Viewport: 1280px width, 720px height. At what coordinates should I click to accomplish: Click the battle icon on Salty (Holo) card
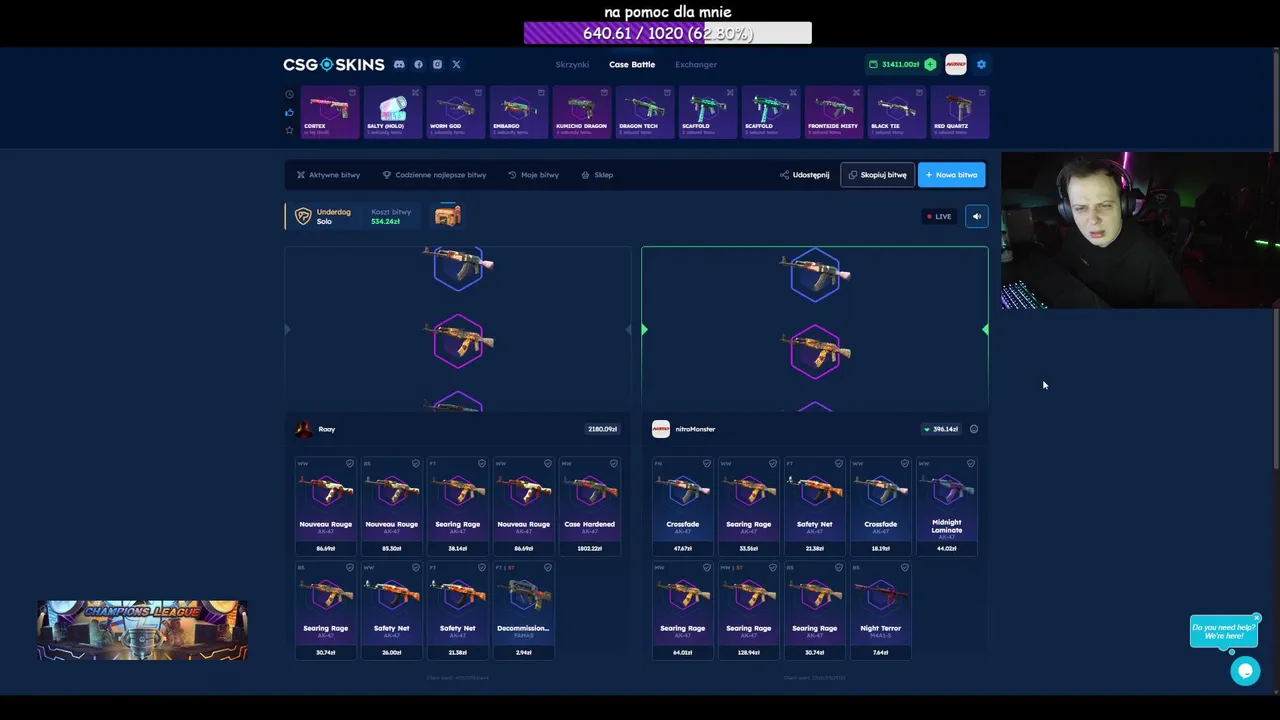click(415, 93)
